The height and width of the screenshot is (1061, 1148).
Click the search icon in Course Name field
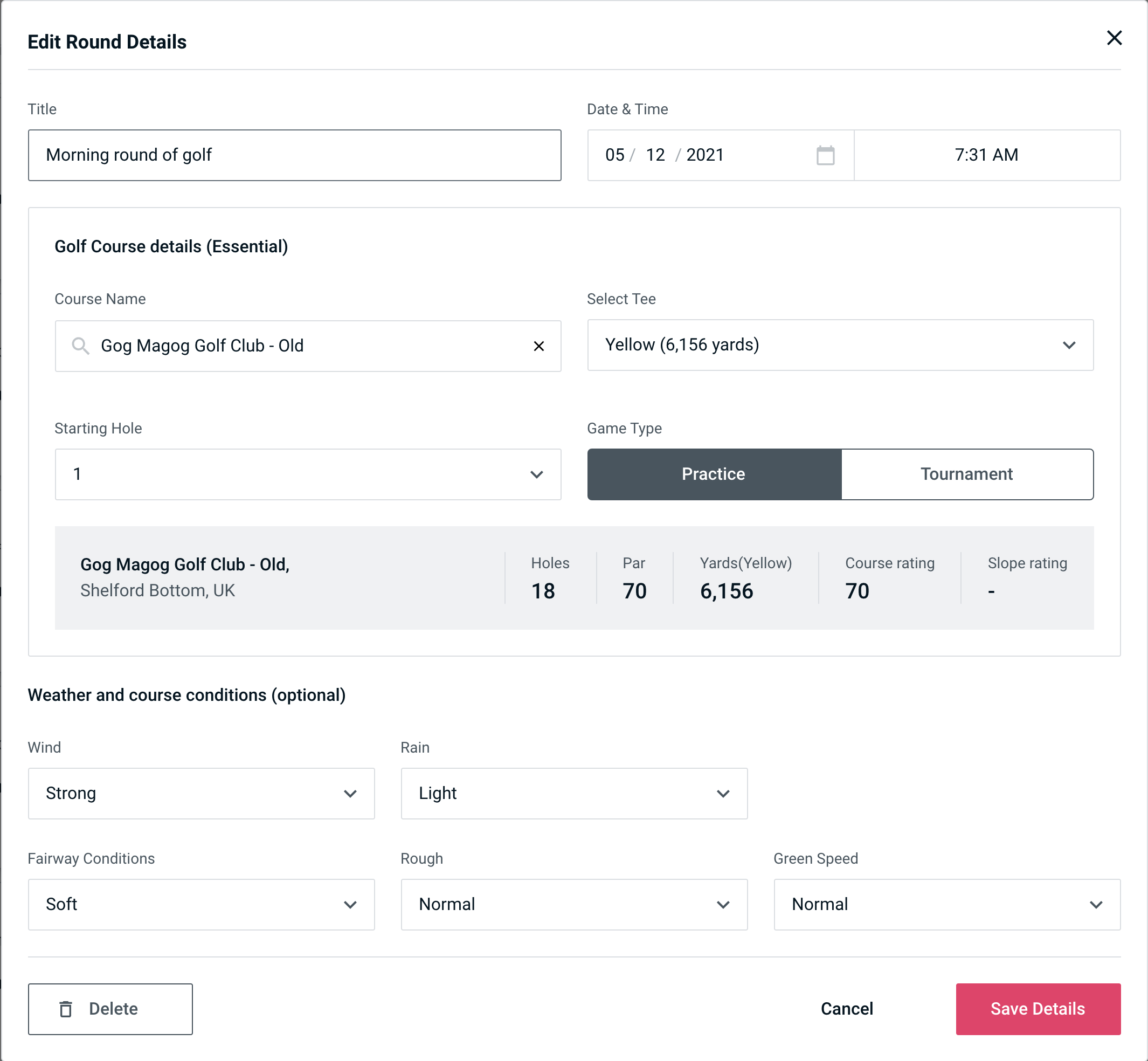[x=81, y=346]
